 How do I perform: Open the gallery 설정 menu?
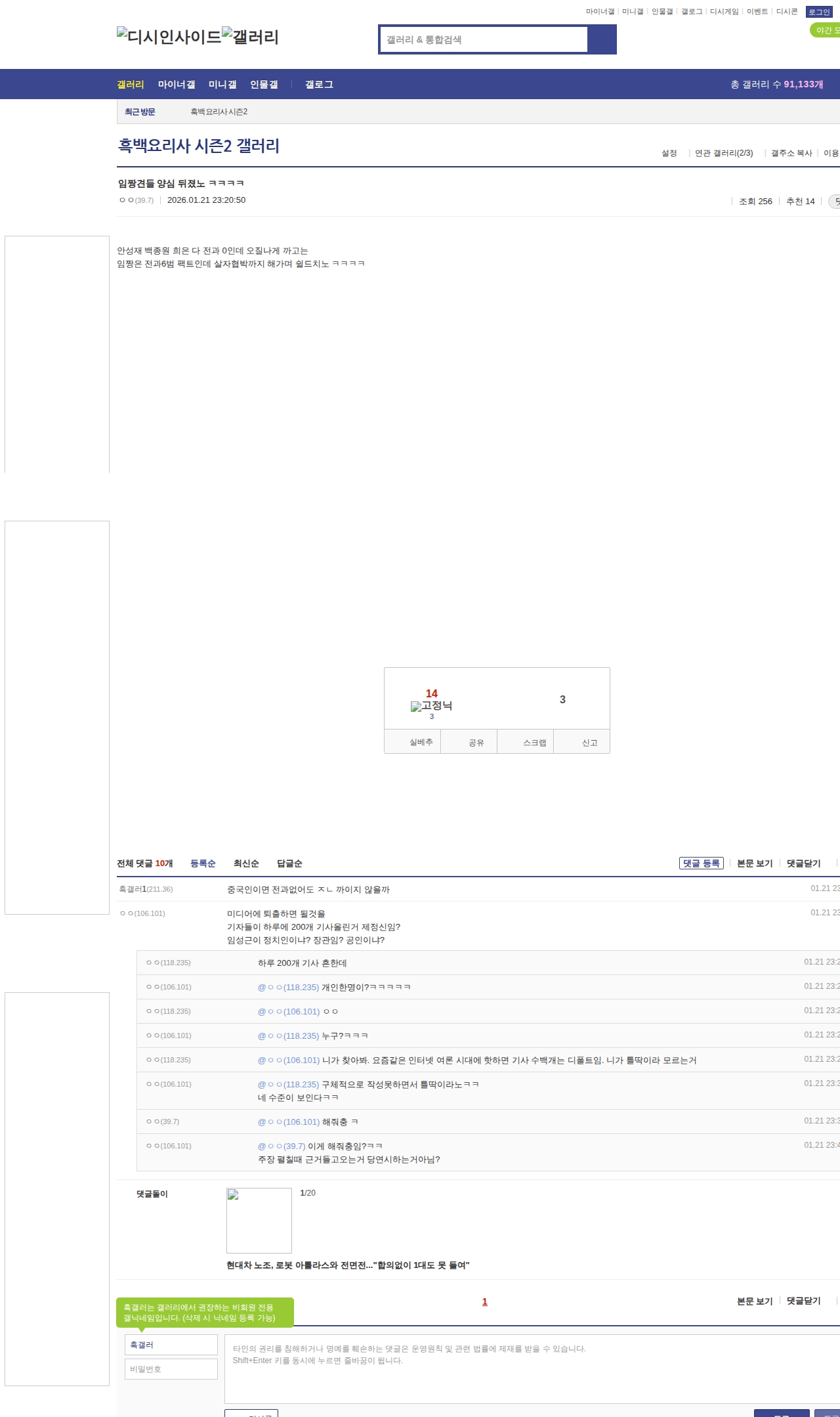(x=669, y=153)
